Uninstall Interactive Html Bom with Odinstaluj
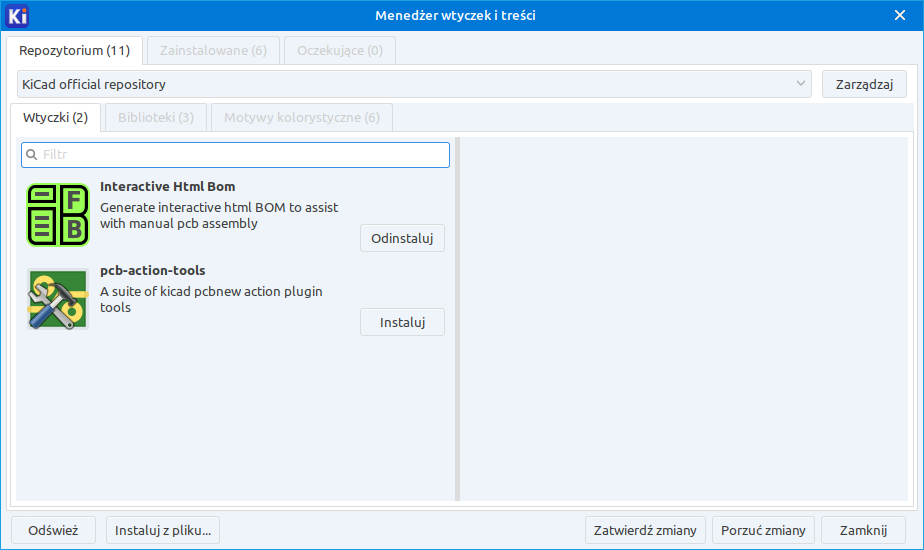This screenshot has height=550, width=924. click(402, 238)
